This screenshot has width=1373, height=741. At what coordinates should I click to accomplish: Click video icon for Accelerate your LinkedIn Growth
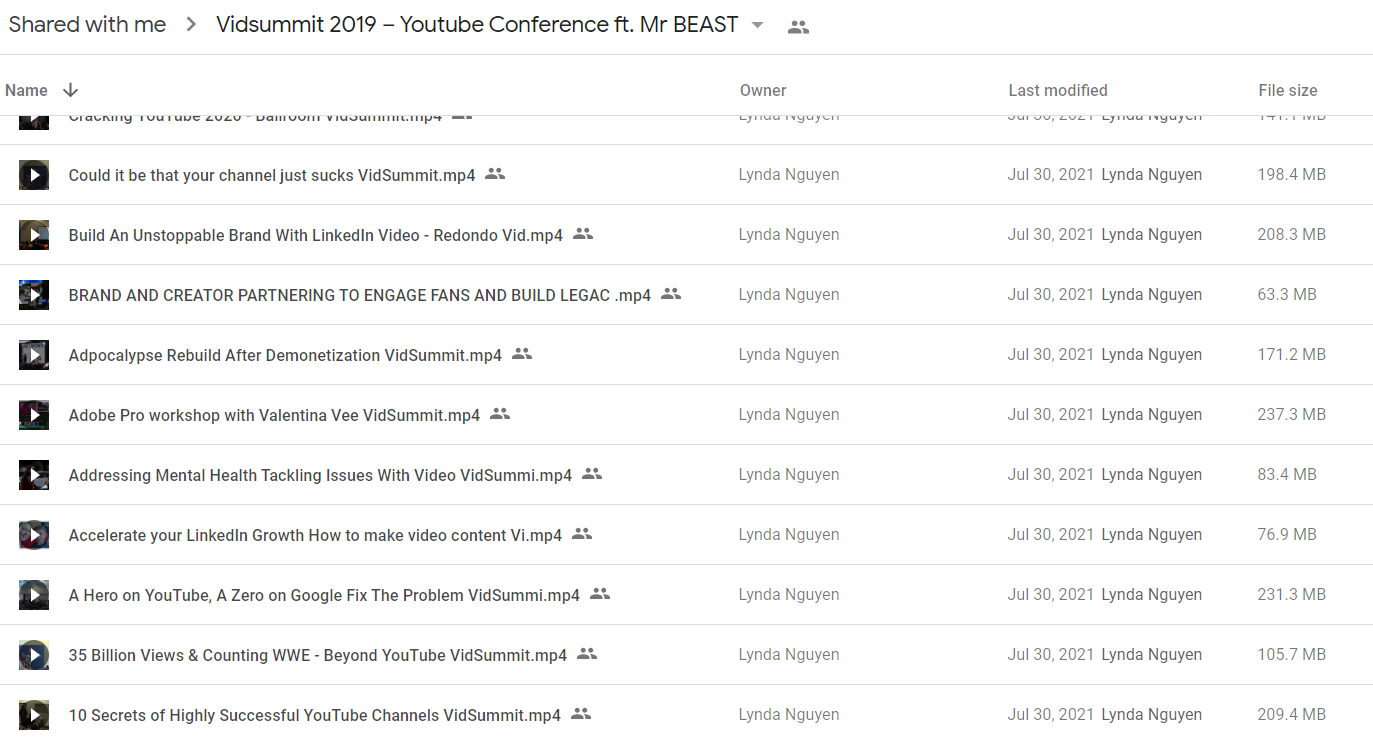34,535
